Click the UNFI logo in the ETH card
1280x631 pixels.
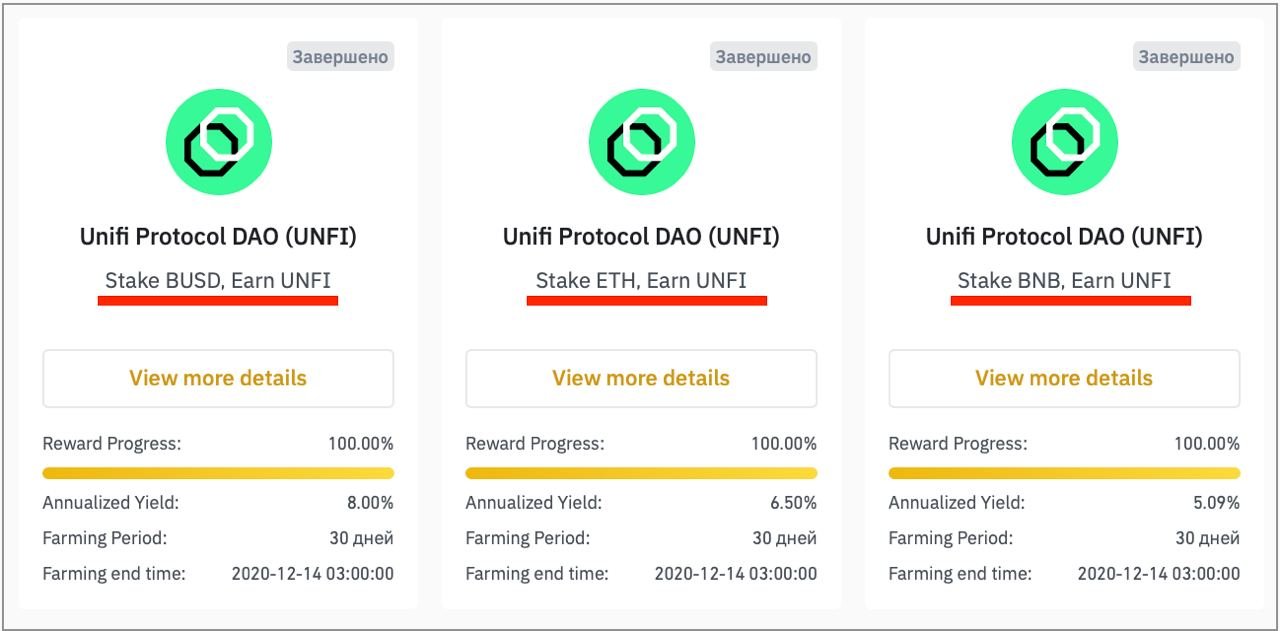click(x=641, y=141)
